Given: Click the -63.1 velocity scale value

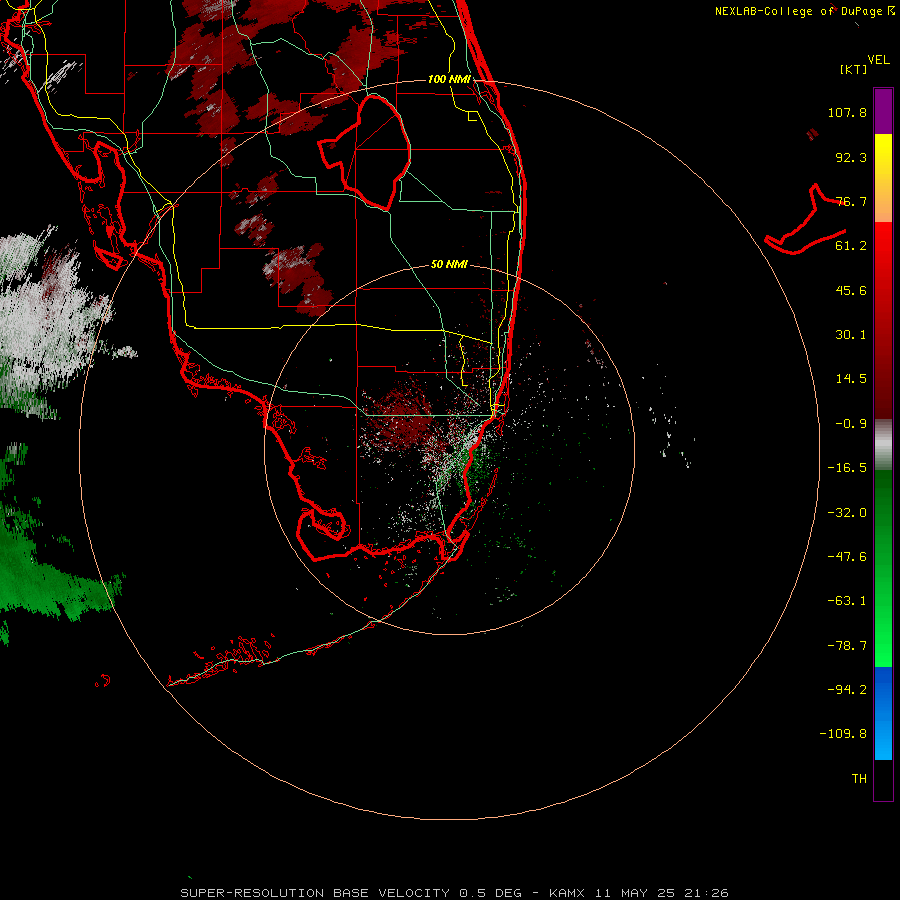Looking at the screenshot, I should pos(847,601).
